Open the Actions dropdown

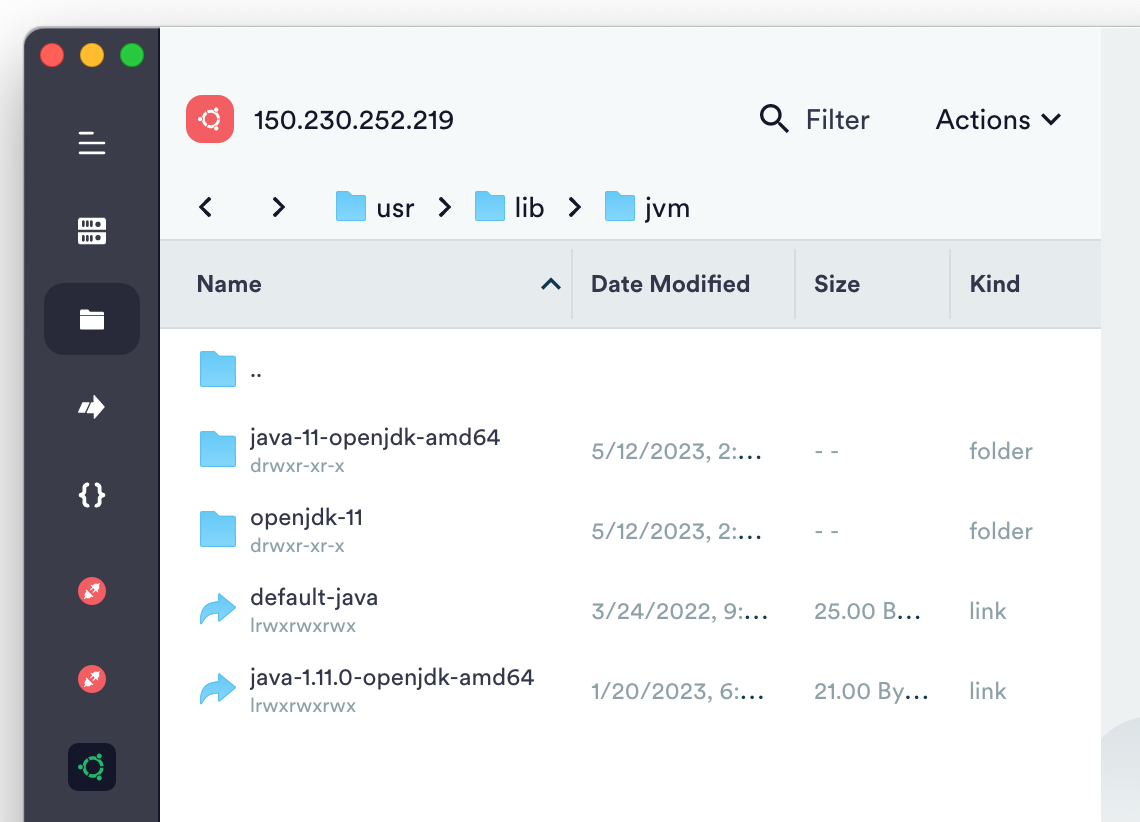click(998, 120)
